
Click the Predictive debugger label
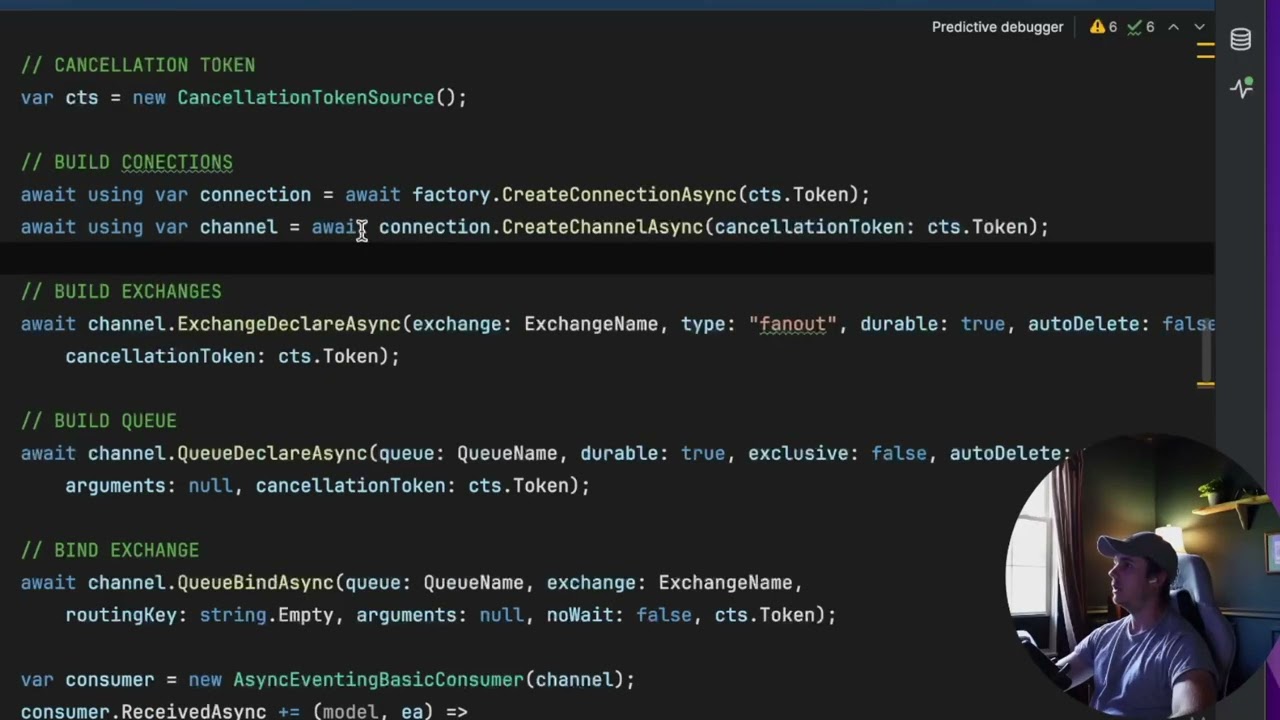pyautogui.click(x=997, y=27)
